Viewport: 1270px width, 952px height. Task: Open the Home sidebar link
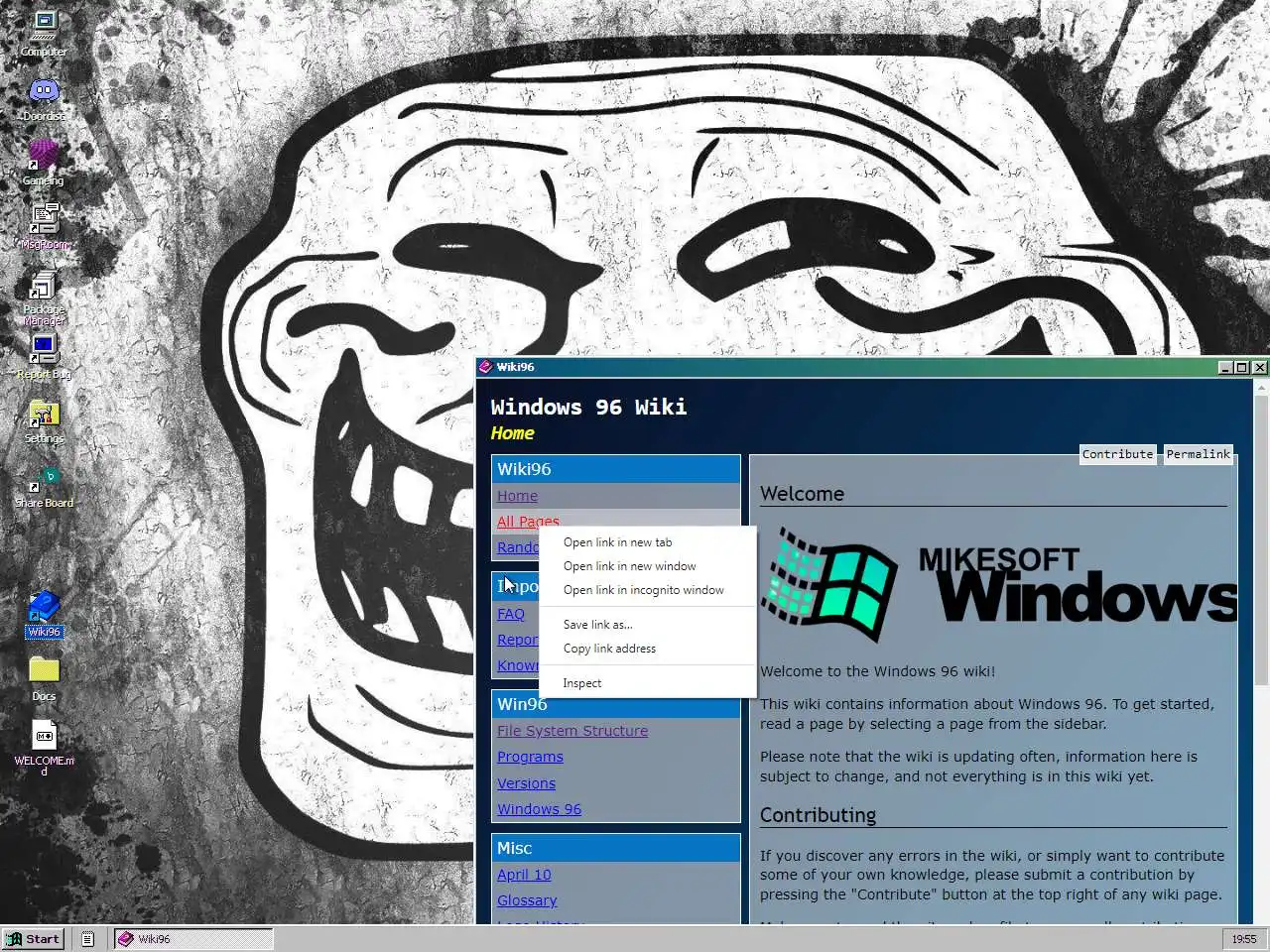tap(517, 496)
